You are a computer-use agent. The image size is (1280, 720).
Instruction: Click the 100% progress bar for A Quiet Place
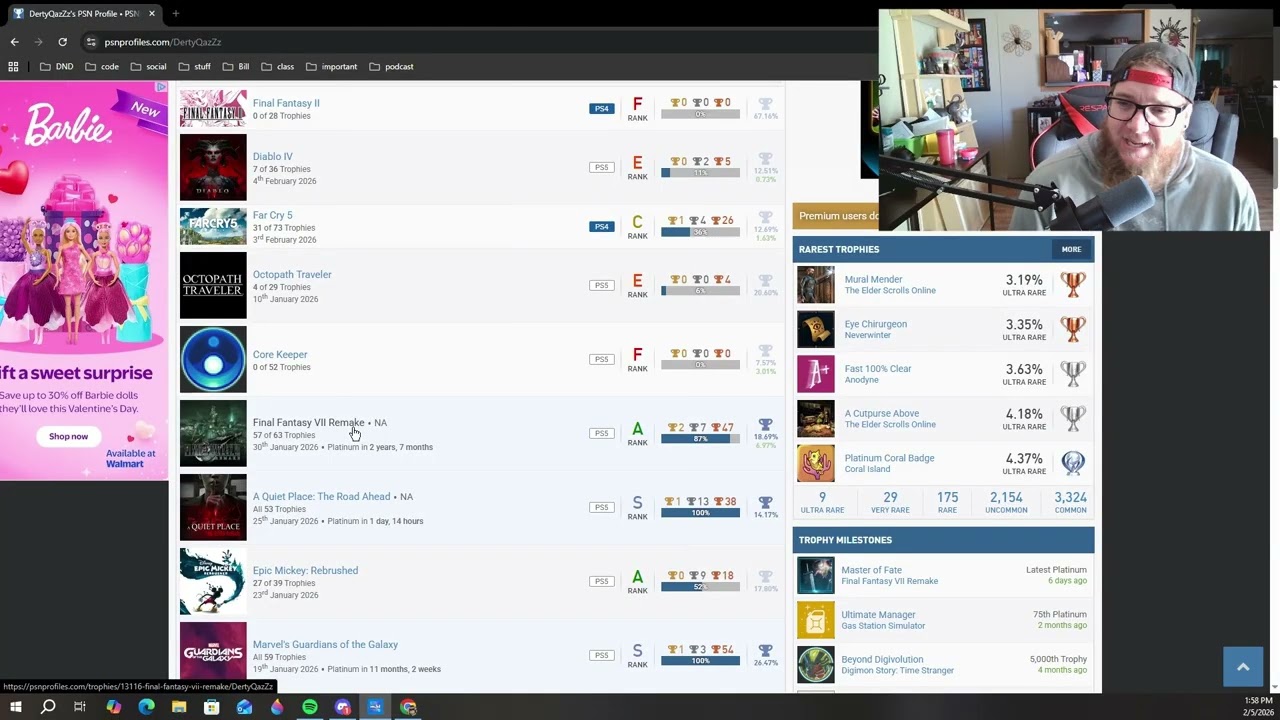coord(700,513)
